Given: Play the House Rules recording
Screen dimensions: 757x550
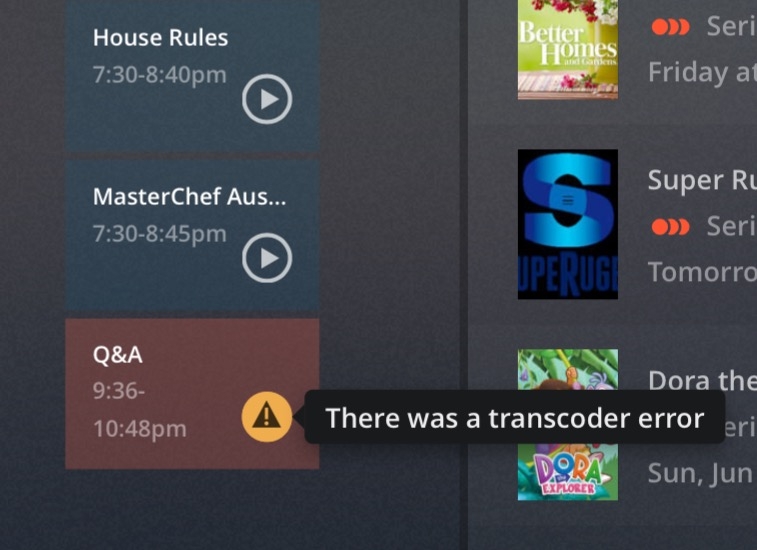Looking at the screenshot, I should tap(267, 99).
